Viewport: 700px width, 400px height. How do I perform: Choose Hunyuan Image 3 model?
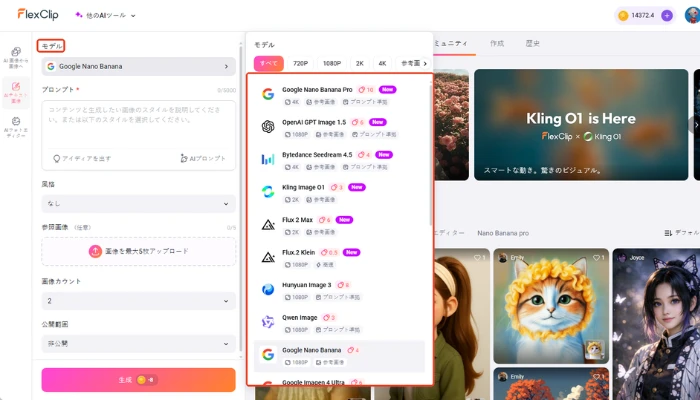point(339,291)
